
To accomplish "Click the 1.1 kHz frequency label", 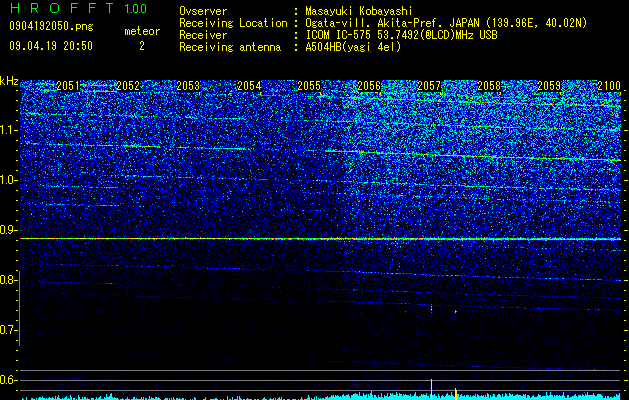I will (x=9, y=130).
